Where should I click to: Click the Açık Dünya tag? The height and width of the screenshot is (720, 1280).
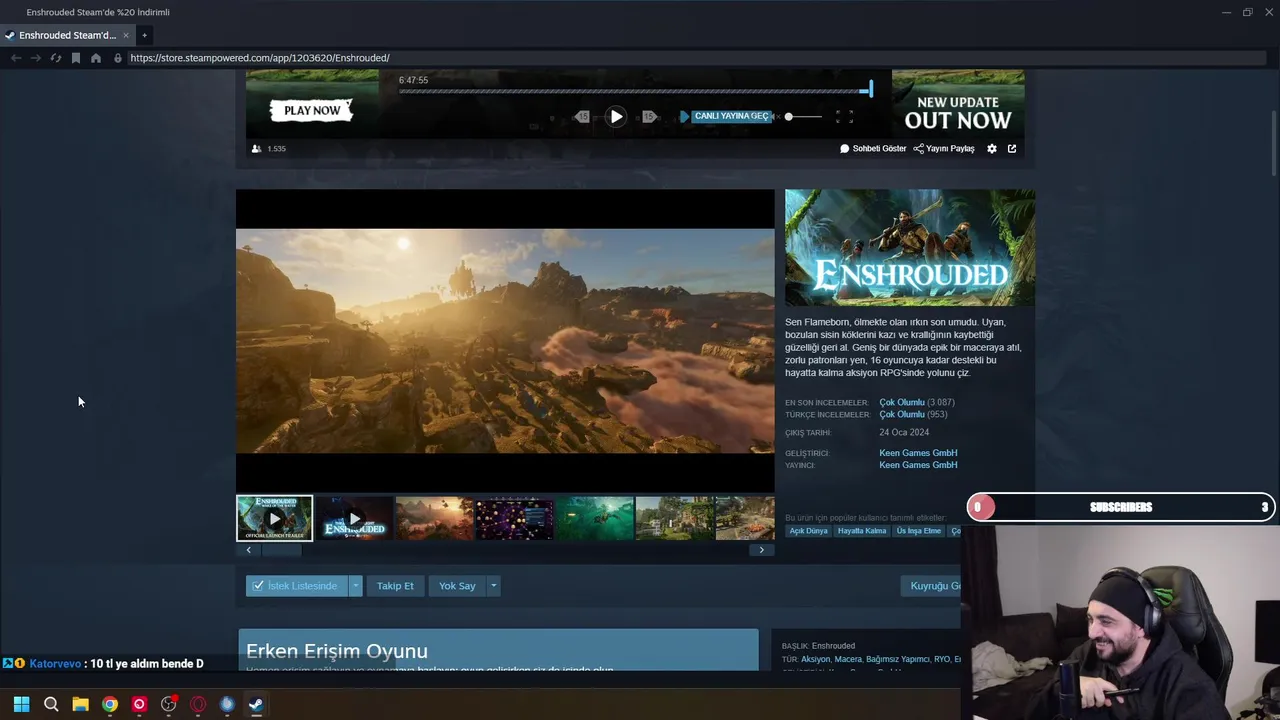[x=809, y=531]
